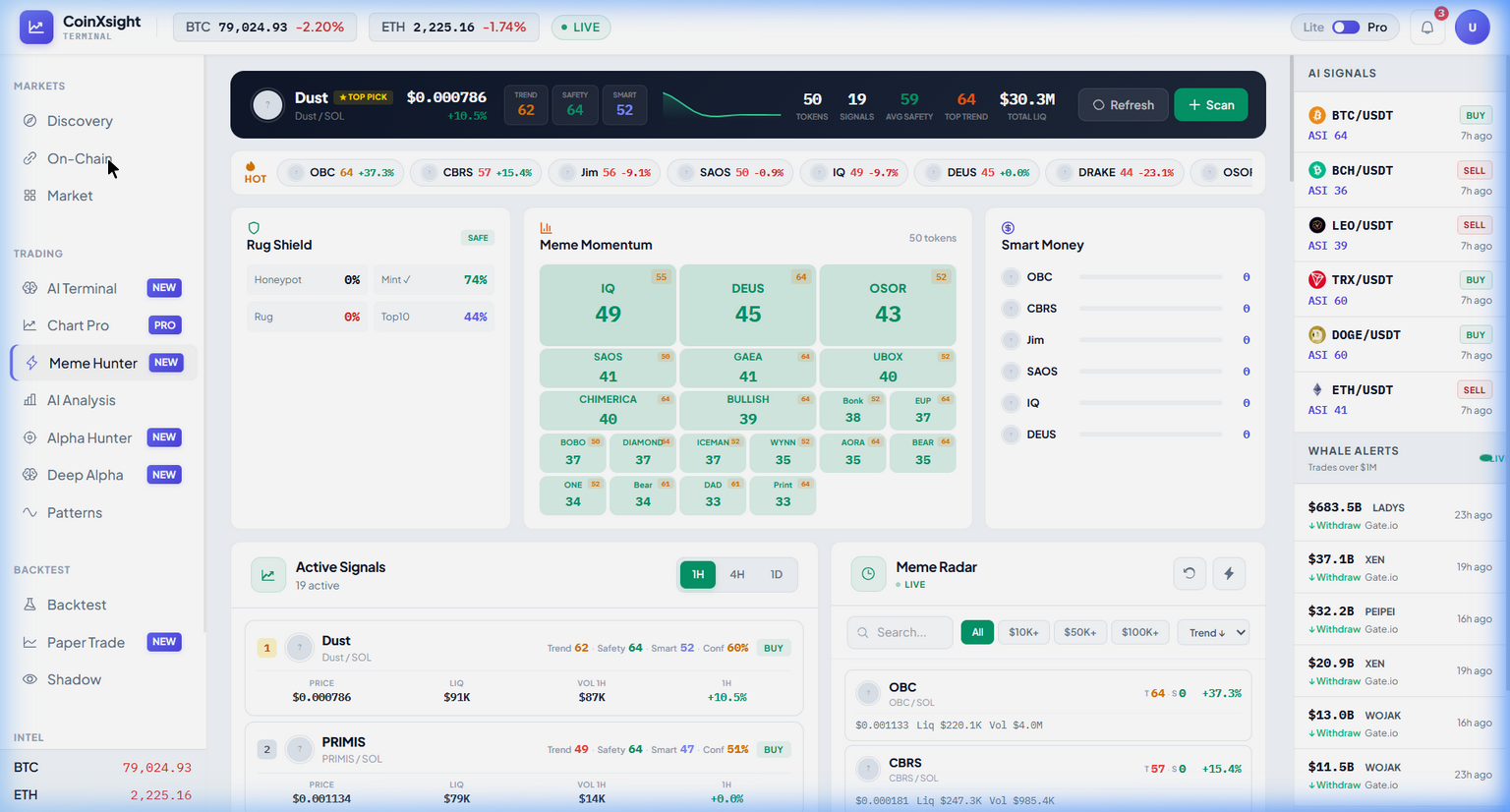Click the AI Analysis bar-chart icon

[x=29, y=400]
